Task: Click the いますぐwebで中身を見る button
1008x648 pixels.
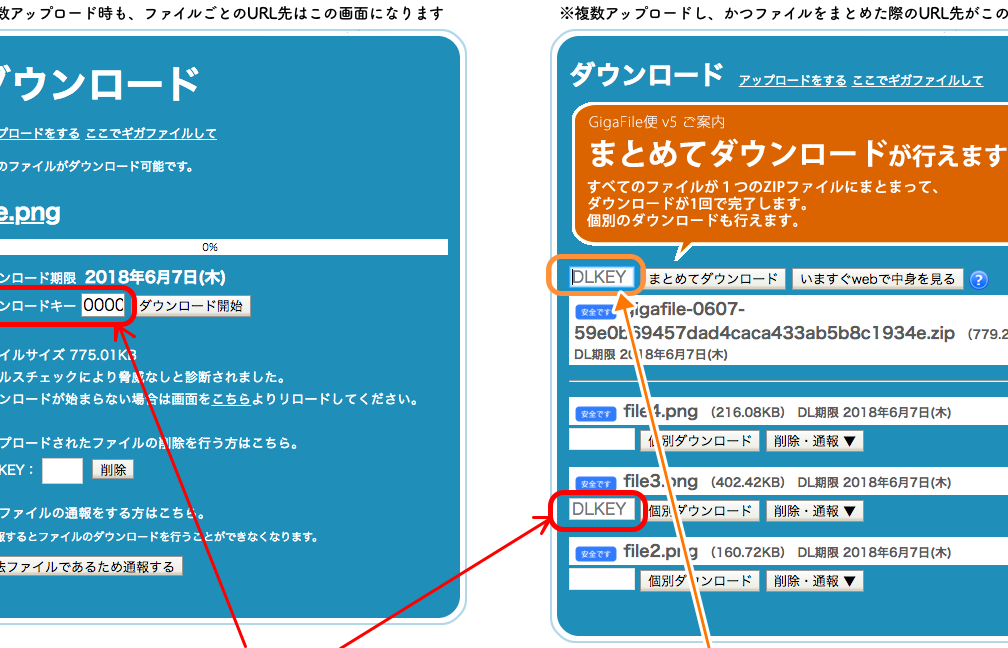Action: [877, 279]
